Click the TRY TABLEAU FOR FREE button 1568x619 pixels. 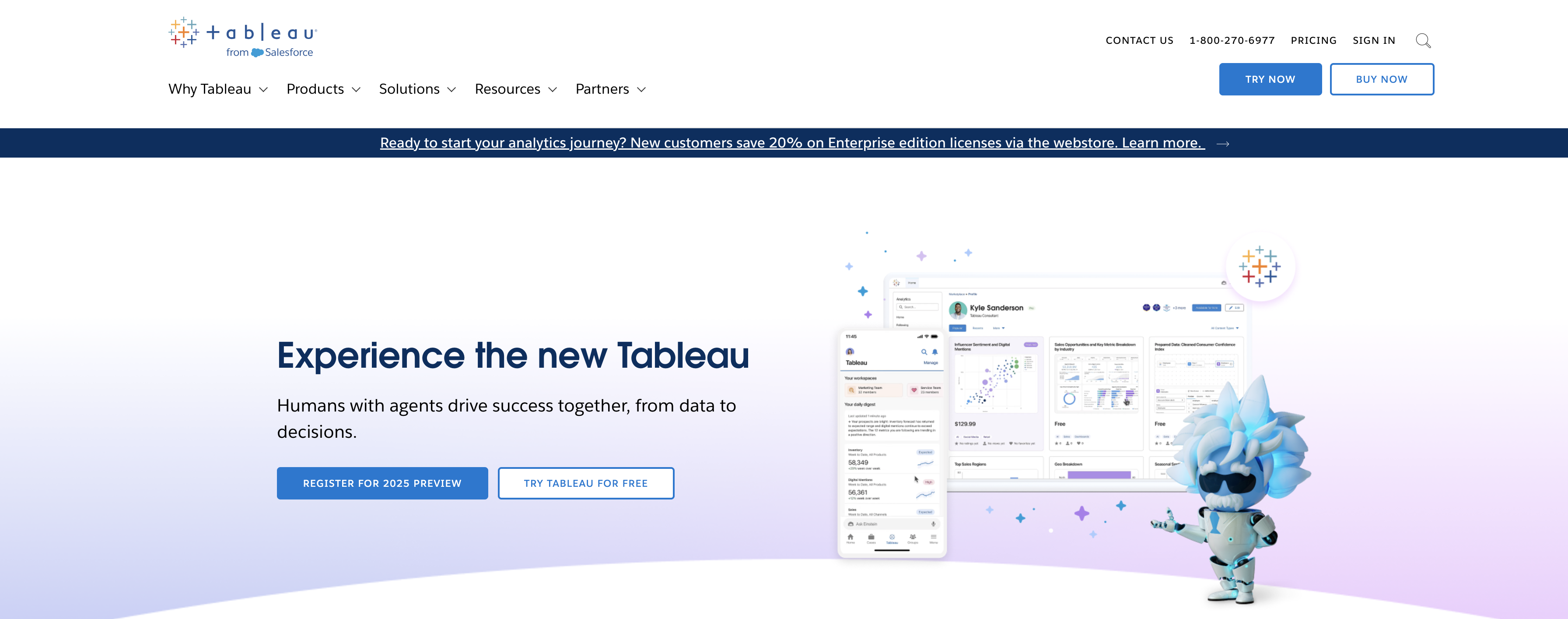pos(585,482)
